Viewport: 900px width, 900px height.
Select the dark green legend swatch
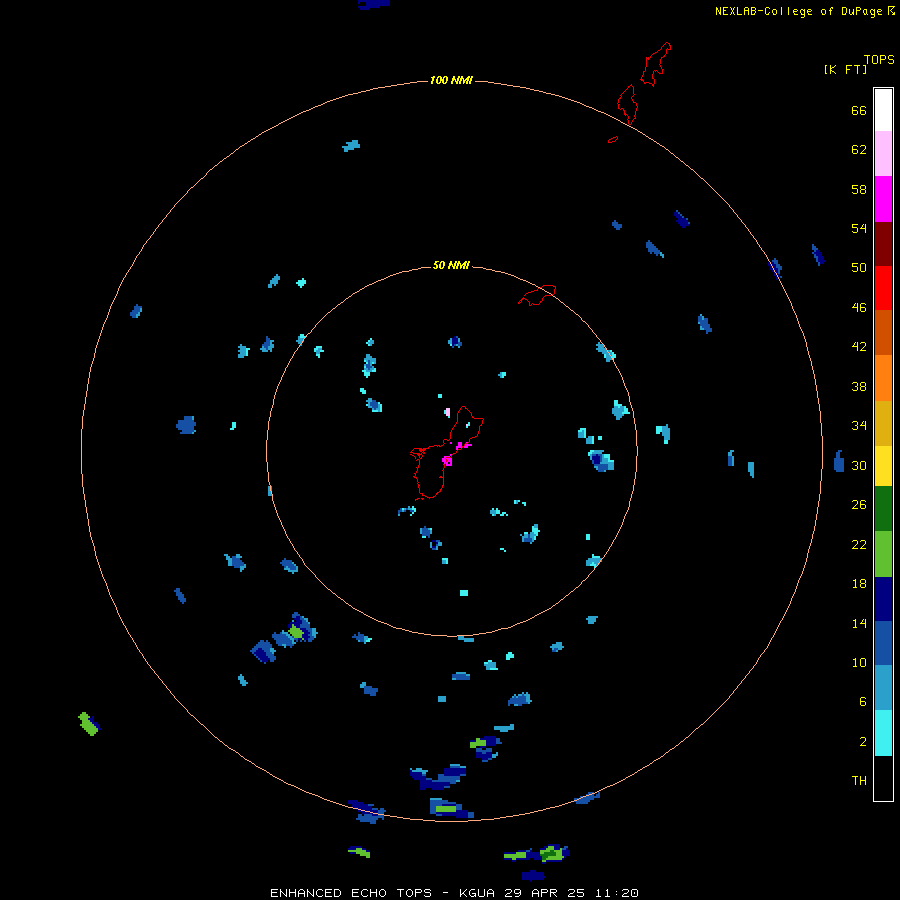883,508
